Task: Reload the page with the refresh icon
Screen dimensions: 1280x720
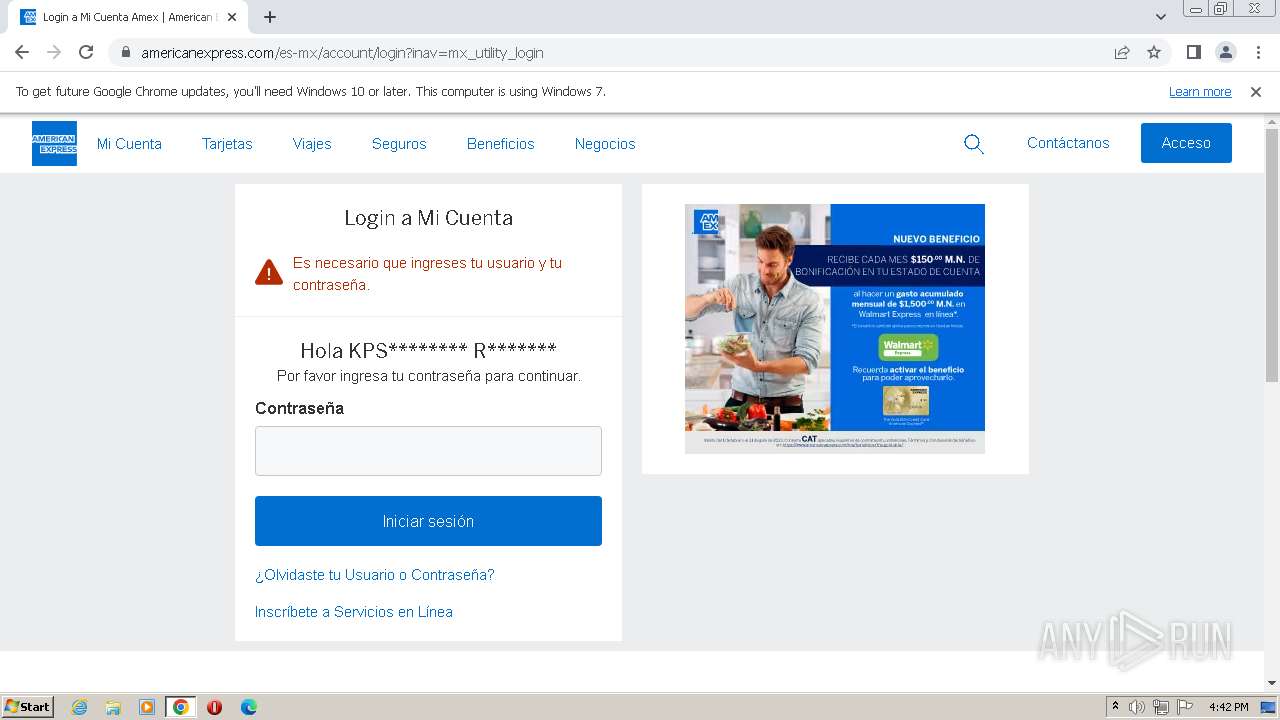Action: 86,52
